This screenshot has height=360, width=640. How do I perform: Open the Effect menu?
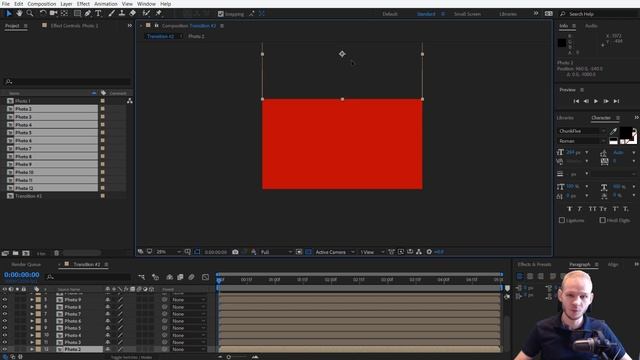[83, 4]
